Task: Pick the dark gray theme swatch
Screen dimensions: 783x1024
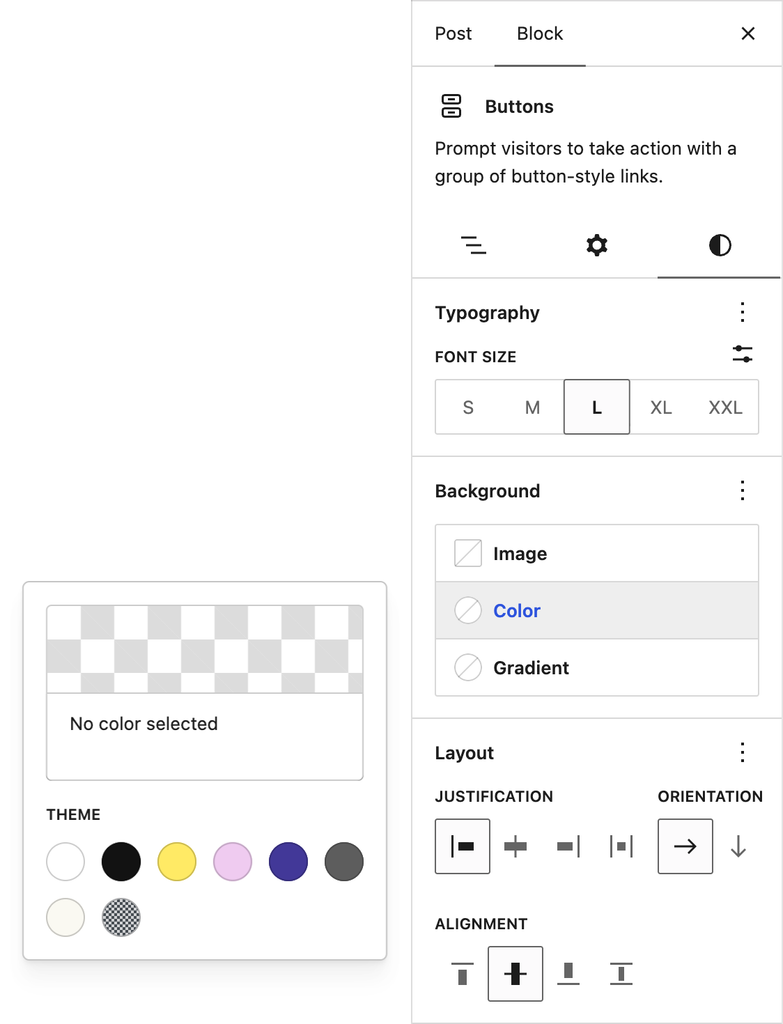Action: 344,861
